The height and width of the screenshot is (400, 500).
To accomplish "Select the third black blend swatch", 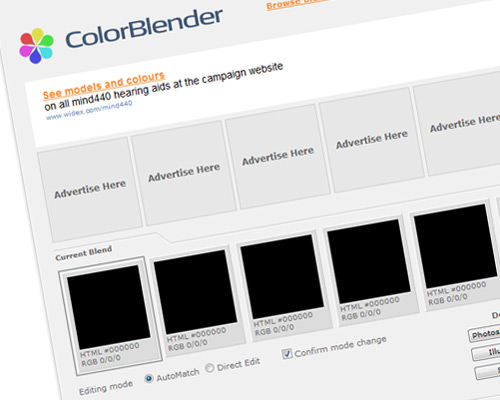I will point(282,276).
